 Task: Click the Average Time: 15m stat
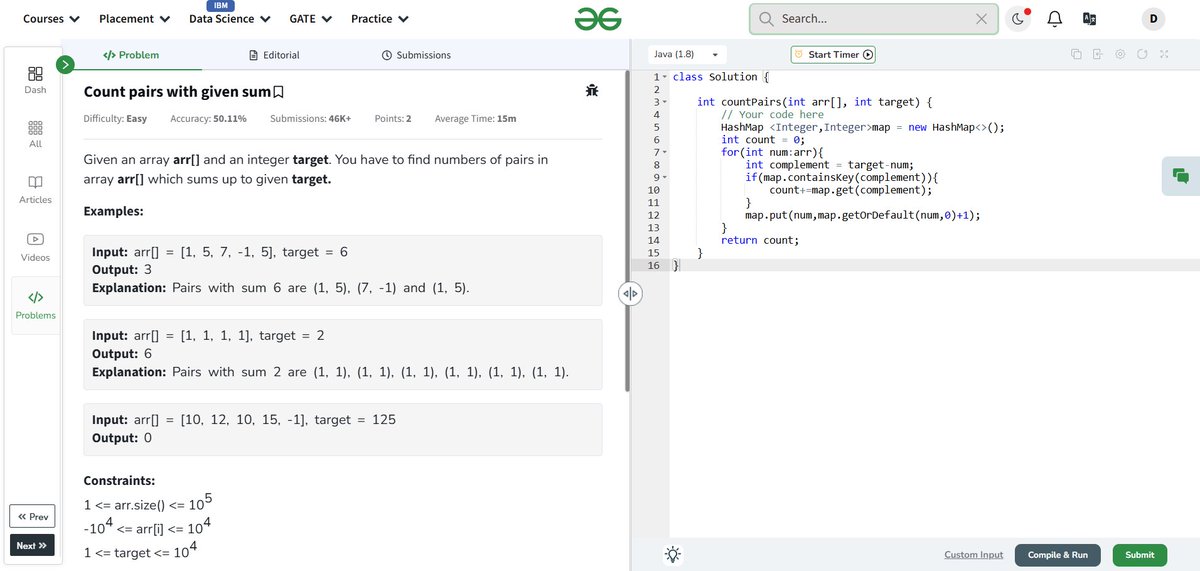[475, 119]
